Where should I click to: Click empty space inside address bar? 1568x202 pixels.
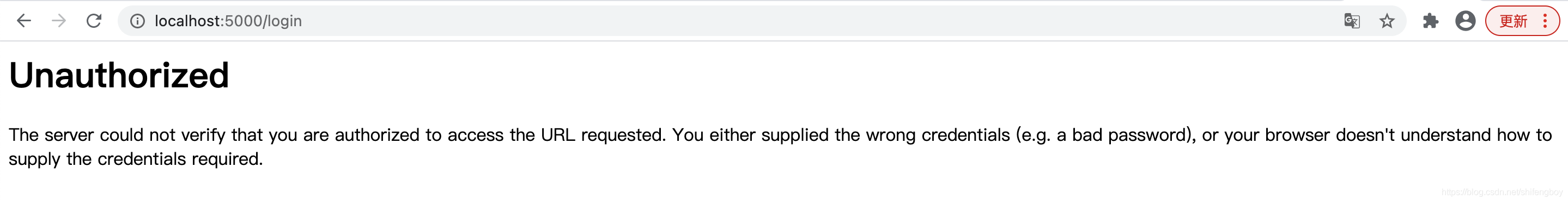pyautogui.click(x=791, y=21)
